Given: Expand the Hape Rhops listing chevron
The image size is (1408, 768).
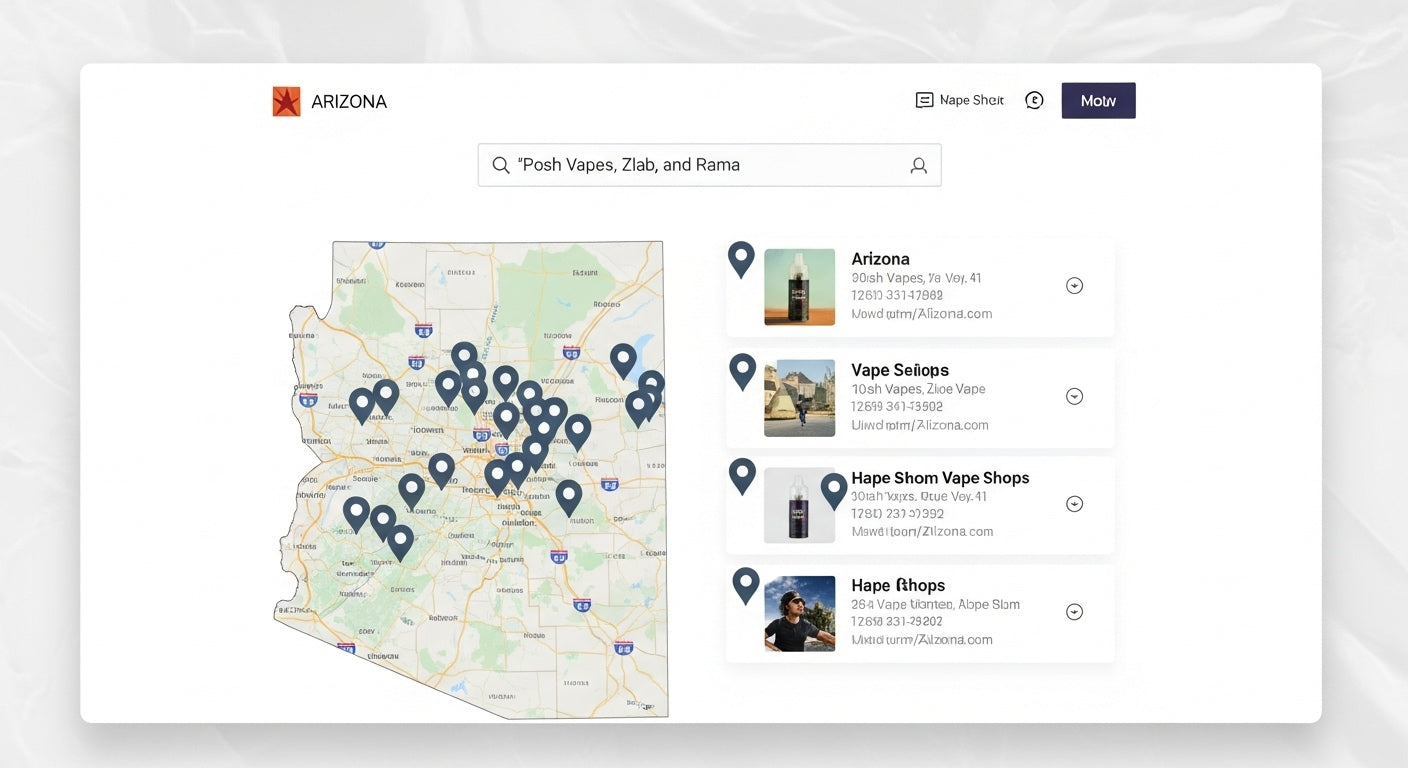Looking at the screenshot, I should pos(1074,612).
